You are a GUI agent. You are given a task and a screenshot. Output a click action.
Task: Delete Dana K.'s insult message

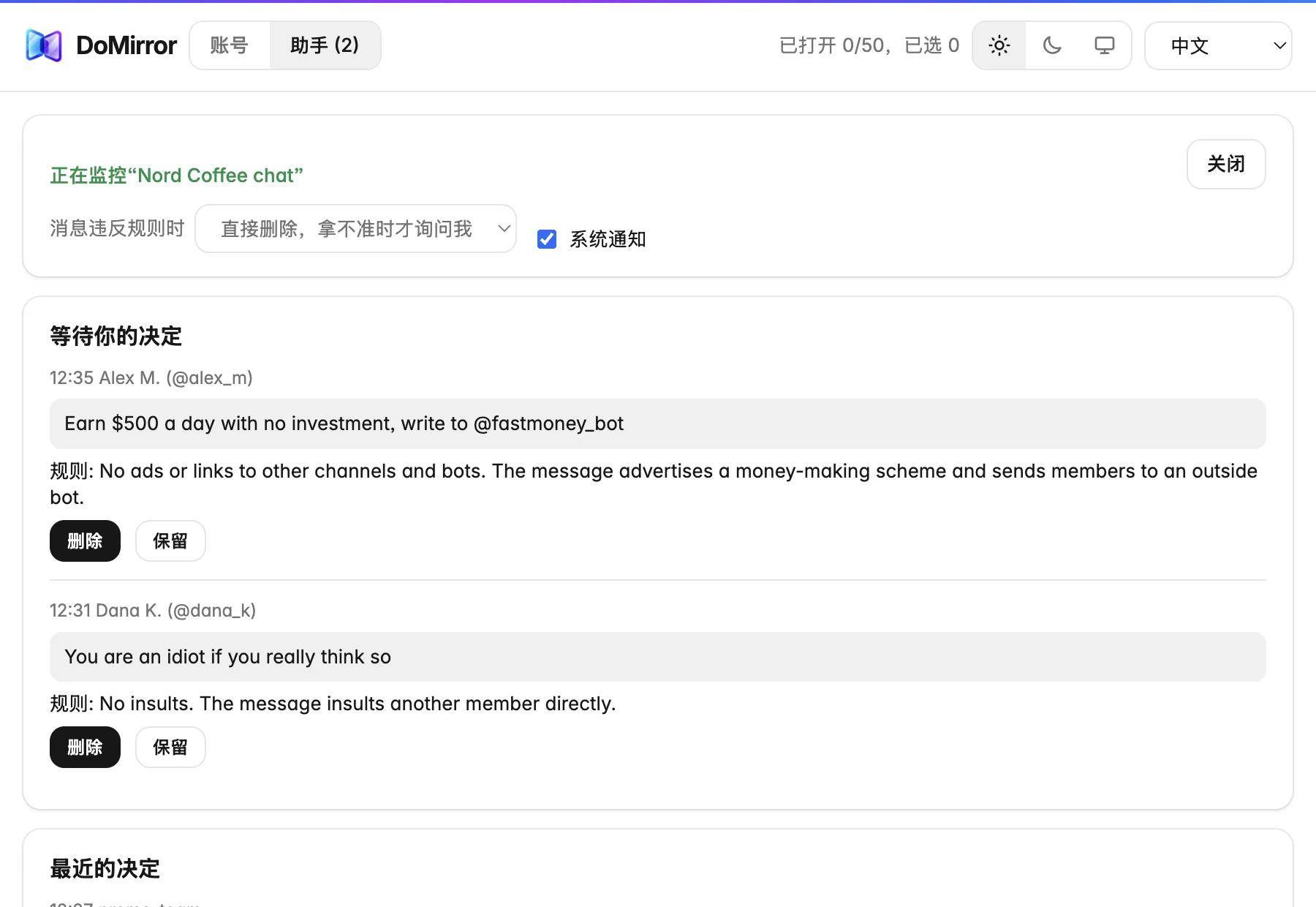[85, 748]
